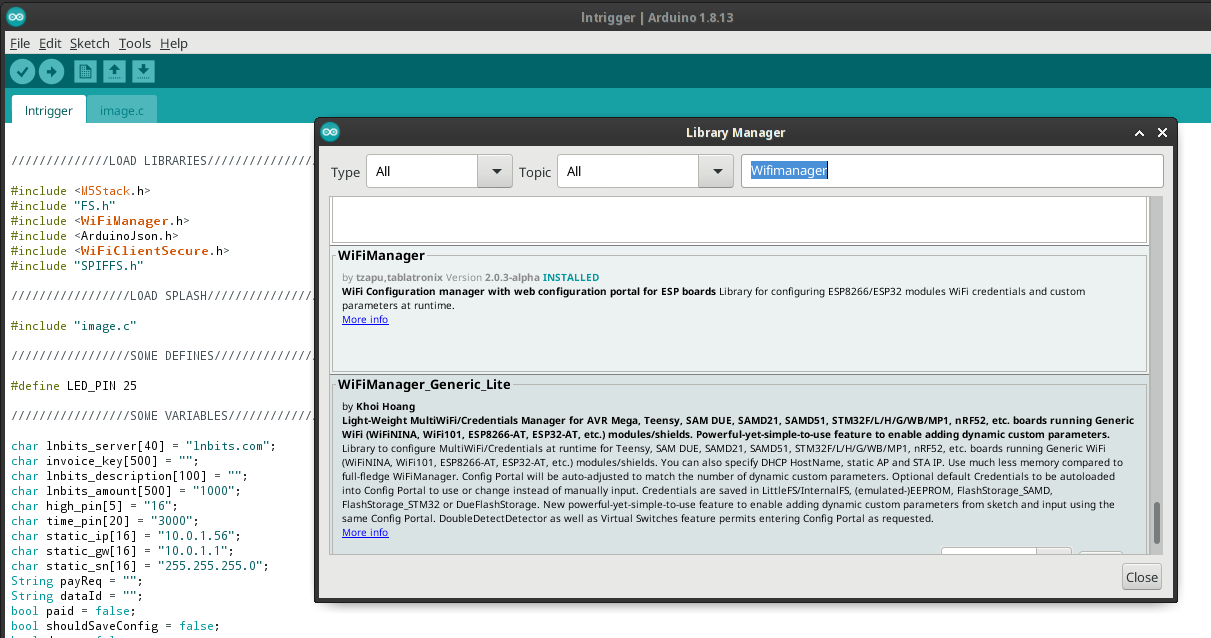Viewport: 1211px width, 638px height.
Task: Open the Tools menu
Action: coord(134,43)
